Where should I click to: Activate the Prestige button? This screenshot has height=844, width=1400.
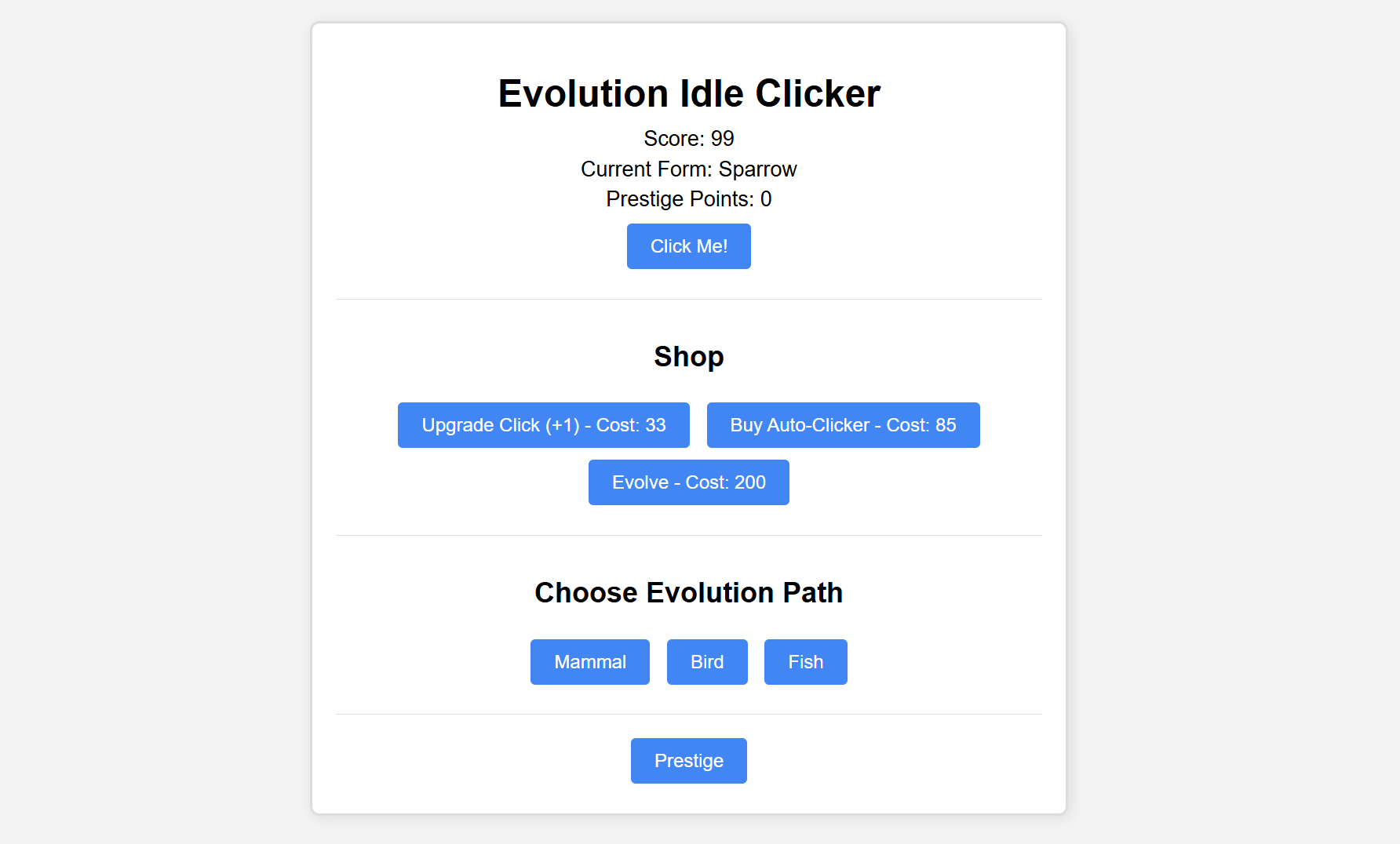point(688,760)
